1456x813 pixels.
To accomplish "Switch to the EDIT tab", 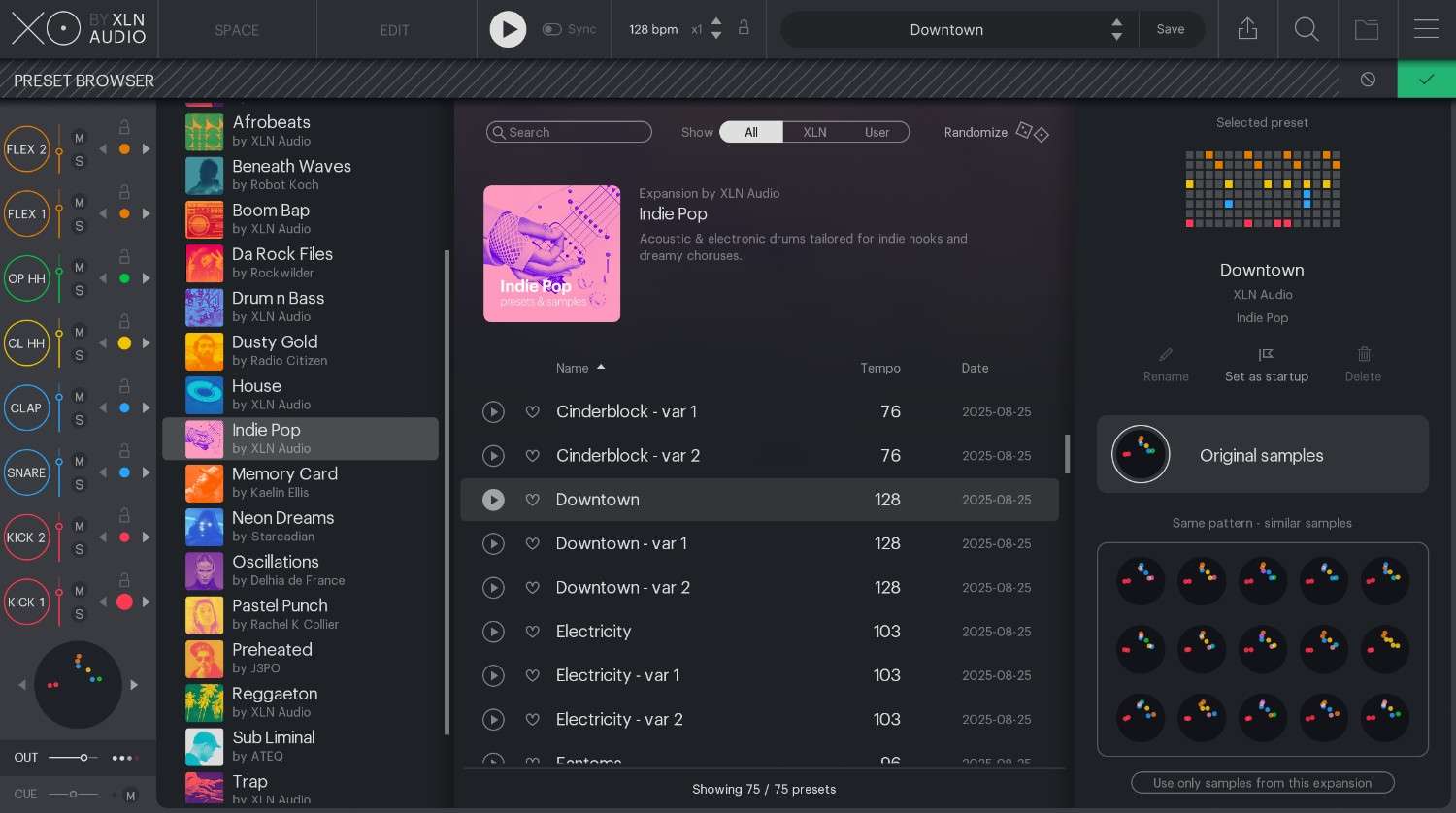I will pyautogui.click(x=394, y=29).
